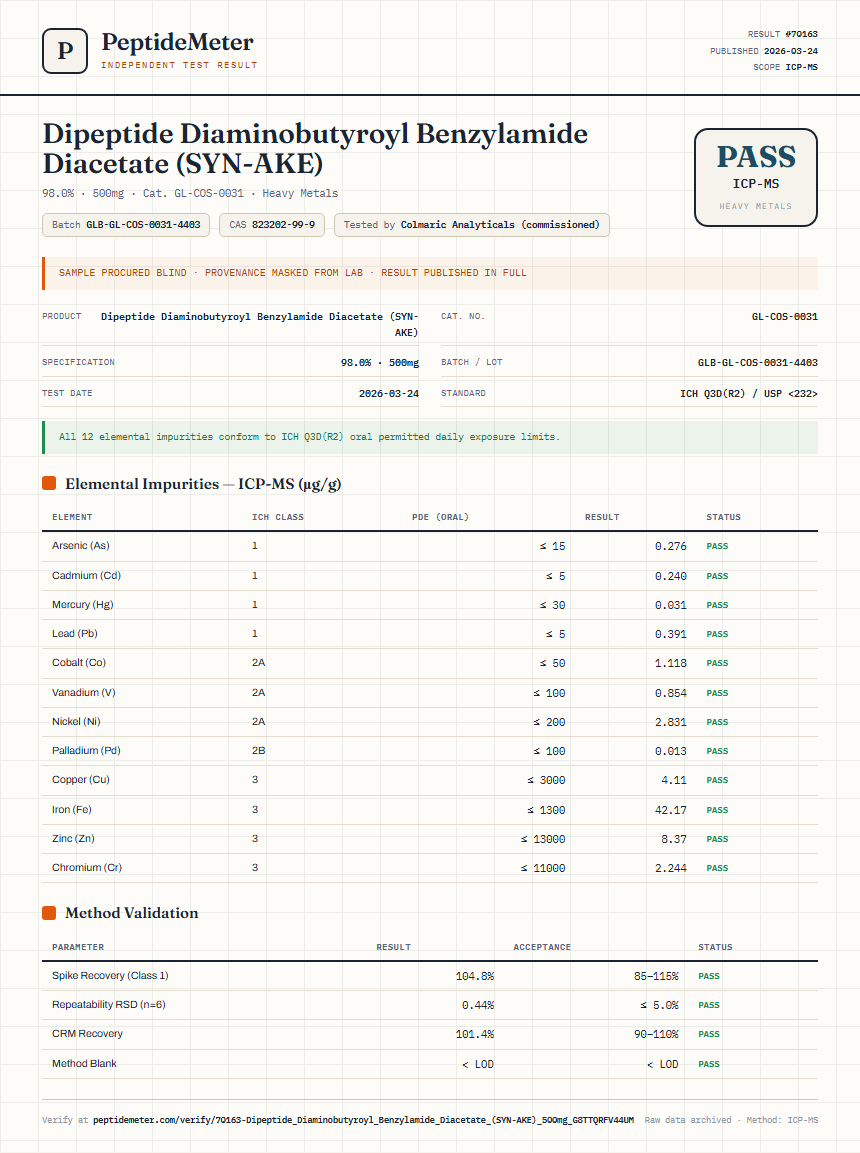Viewport: 860px width, 1153px height.
Task: Select the specification '98.0% · 500mg' value
Action: [379, 363]
